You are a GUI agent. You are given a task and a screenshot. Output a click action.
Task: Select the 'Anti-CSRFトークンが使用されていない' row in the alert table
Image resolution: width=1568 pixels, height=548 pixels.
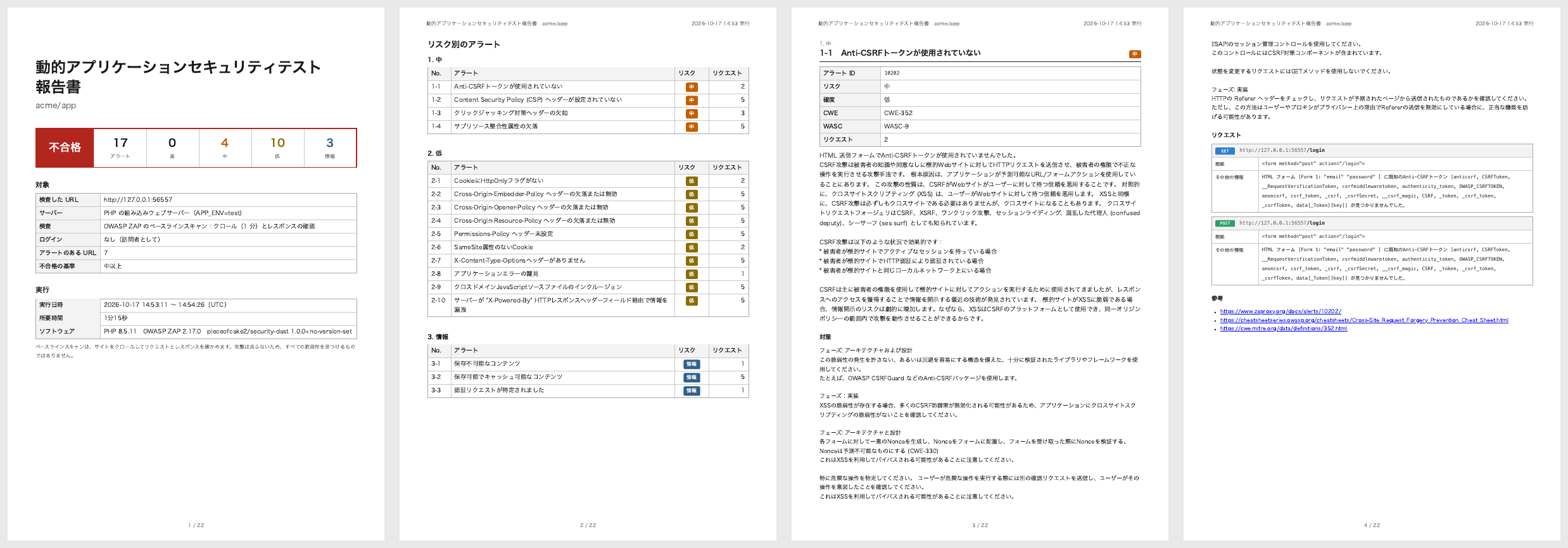[588, 87]
